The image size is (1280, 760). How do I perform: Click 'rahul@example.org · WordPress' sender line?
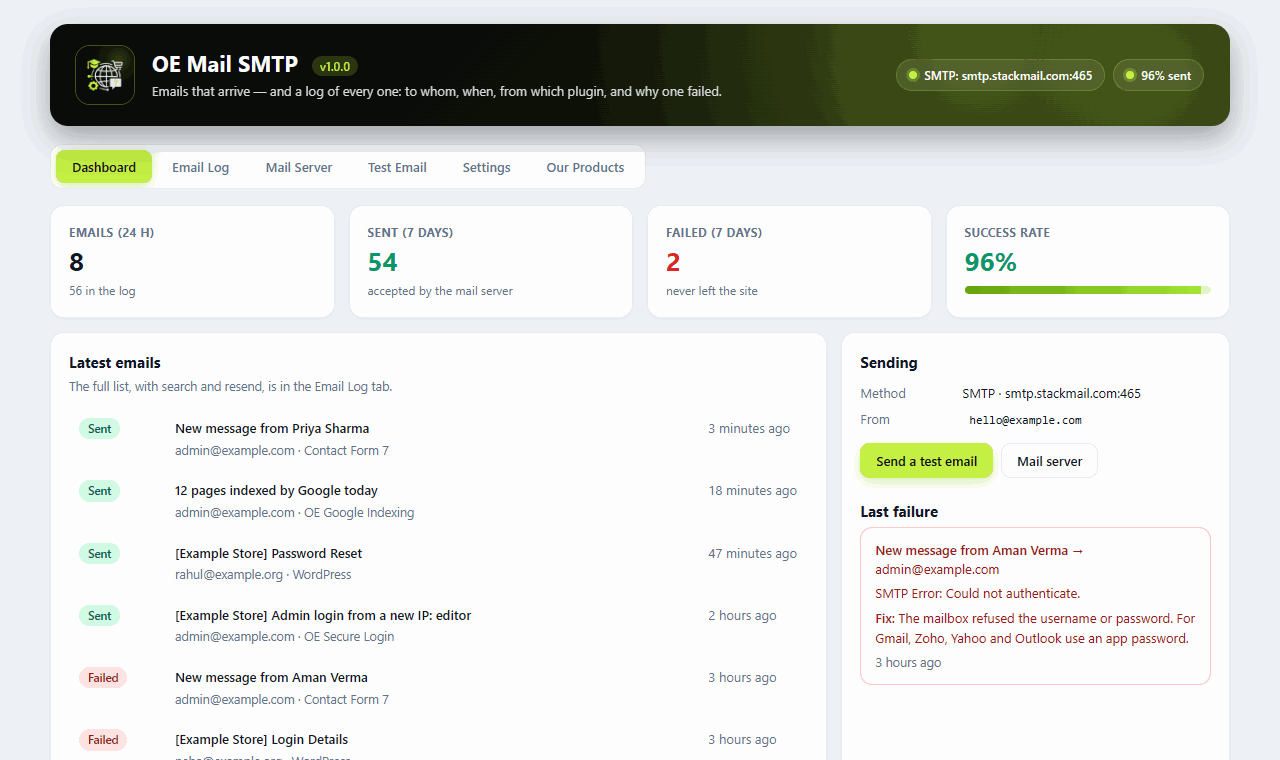[x=263, y=575]
